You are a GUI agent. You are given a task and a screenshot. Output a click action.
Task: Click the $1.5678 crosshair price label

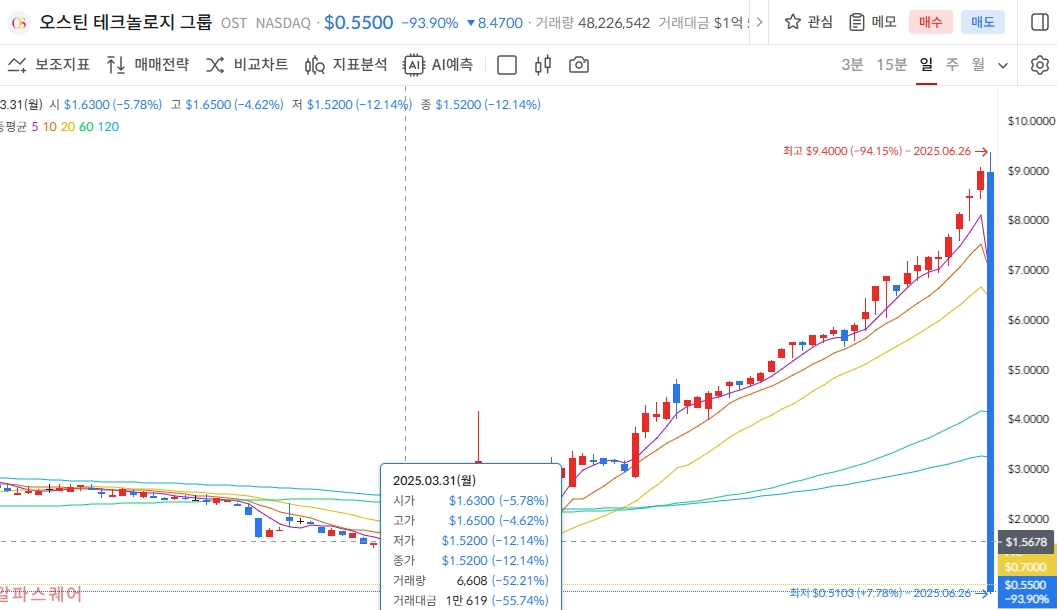tap(1026, 541)
